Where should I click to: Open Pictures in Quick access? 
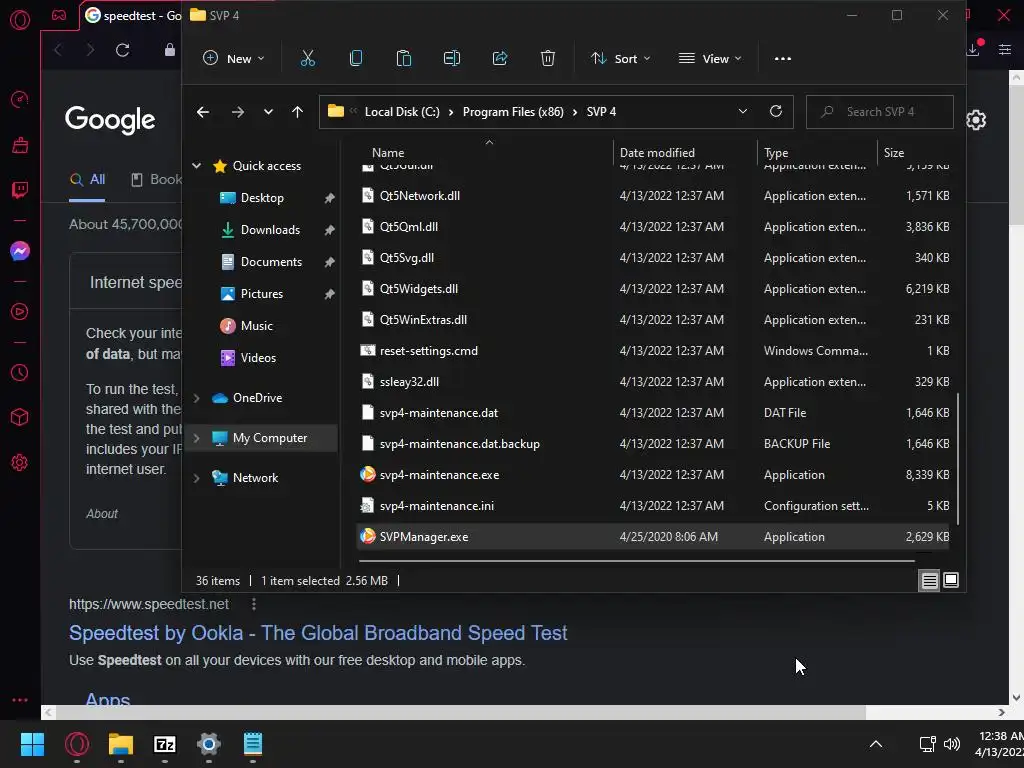point(261,294)
